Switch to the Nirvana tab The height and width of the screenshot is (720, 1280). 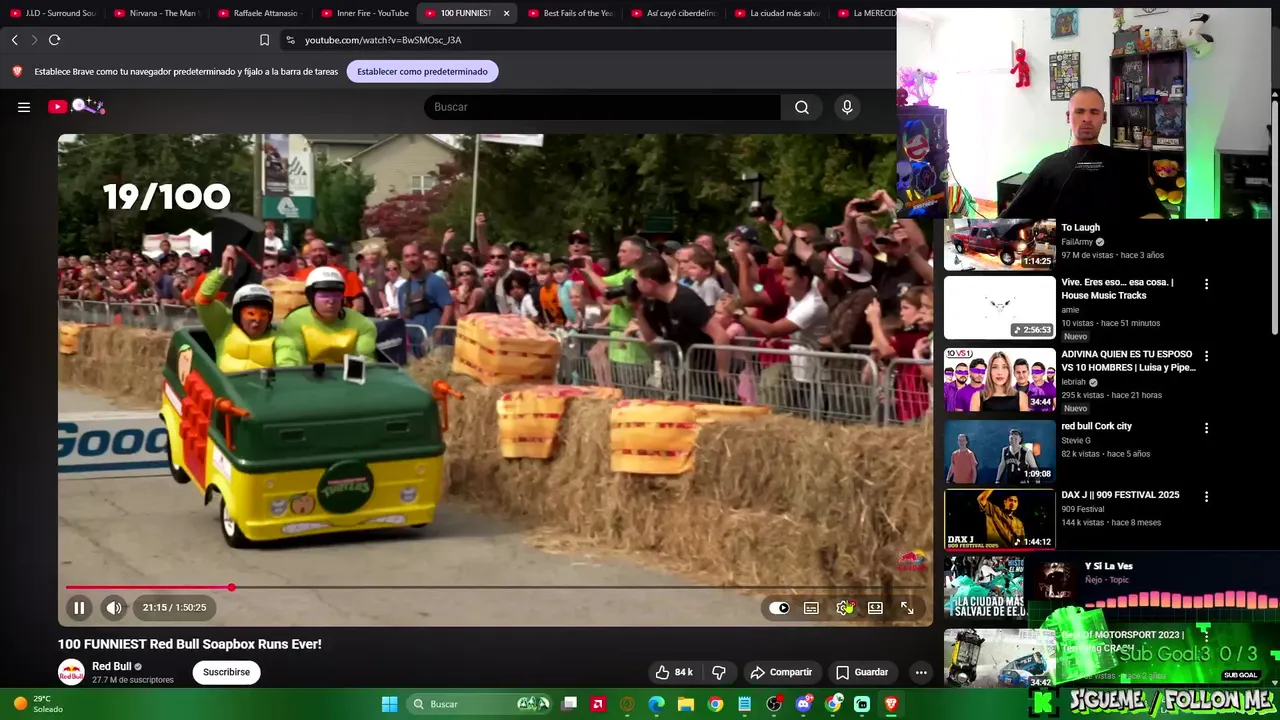click(156, 13)
